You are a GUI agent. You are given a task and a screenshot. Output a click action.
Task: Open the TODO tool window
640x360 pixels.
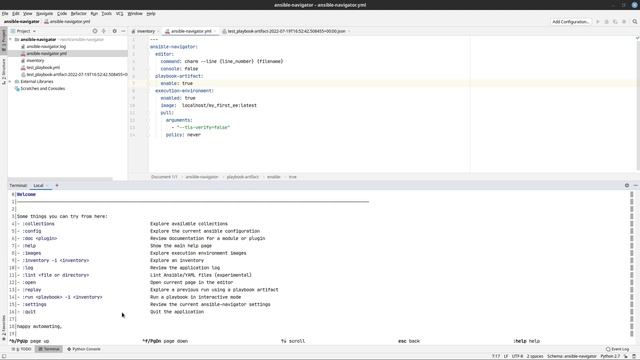coord(22,349)
